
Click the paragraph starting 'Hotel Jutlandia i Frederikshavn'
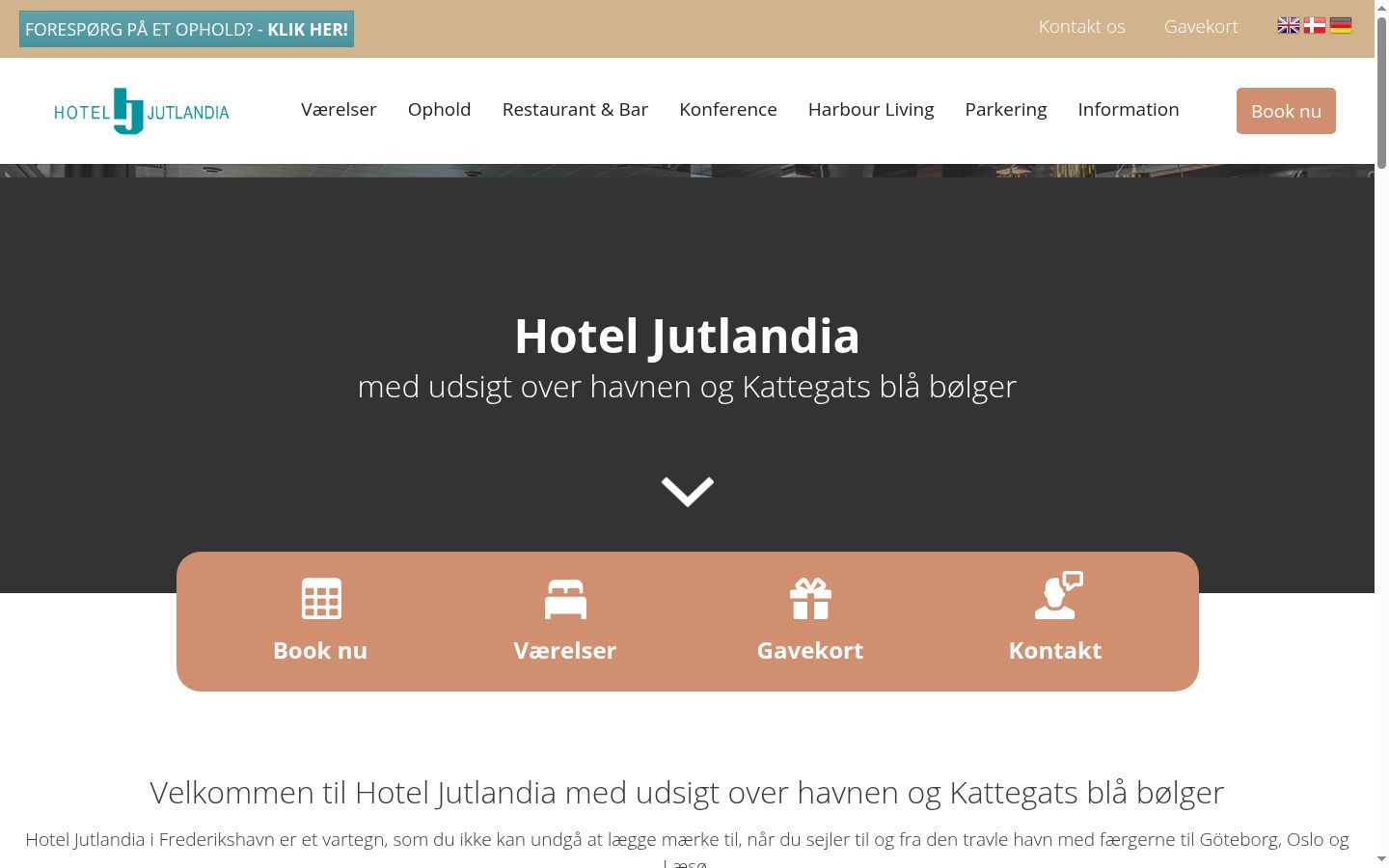click(687, 851)
